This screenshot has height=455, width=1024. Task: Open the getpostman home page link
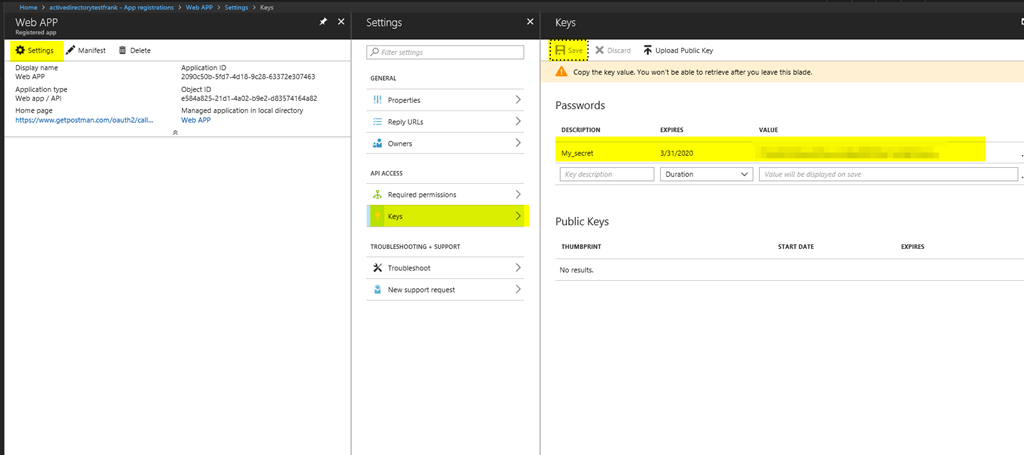(85, 120)
